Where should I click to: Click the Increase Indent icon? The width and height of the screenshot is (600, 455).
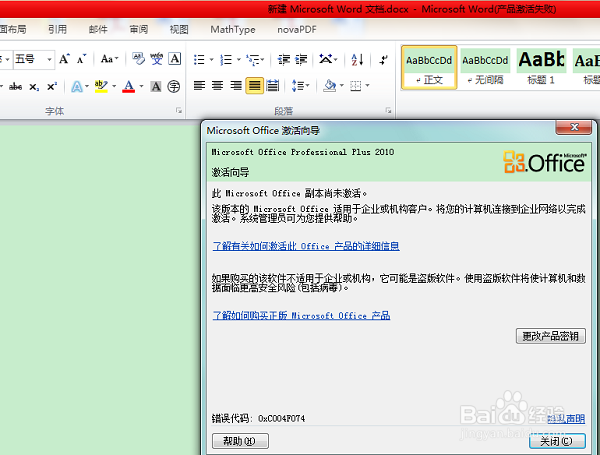[301, 60]
